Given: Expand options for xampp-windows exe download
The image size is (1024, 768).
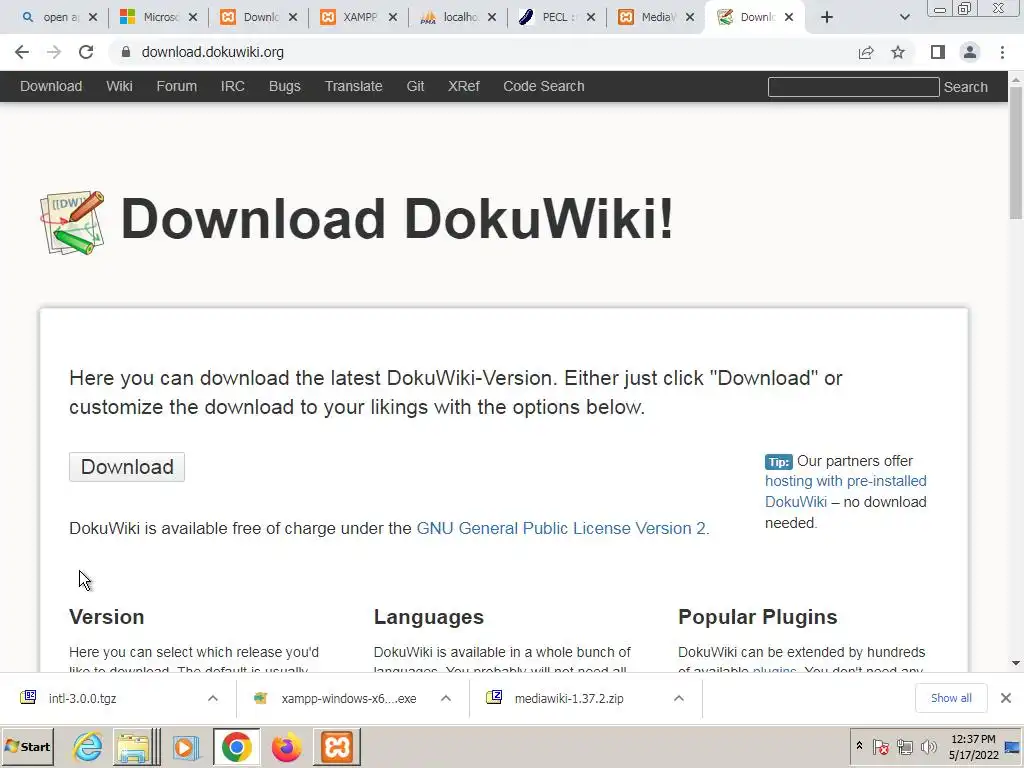Looking at the screenshot, I should click(446, 698).
